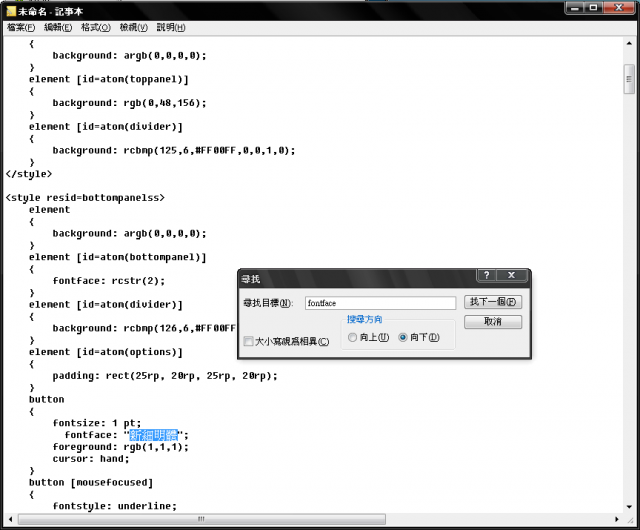Open the 格式(O) menu
Screen dimensions: 640x530
96,27
